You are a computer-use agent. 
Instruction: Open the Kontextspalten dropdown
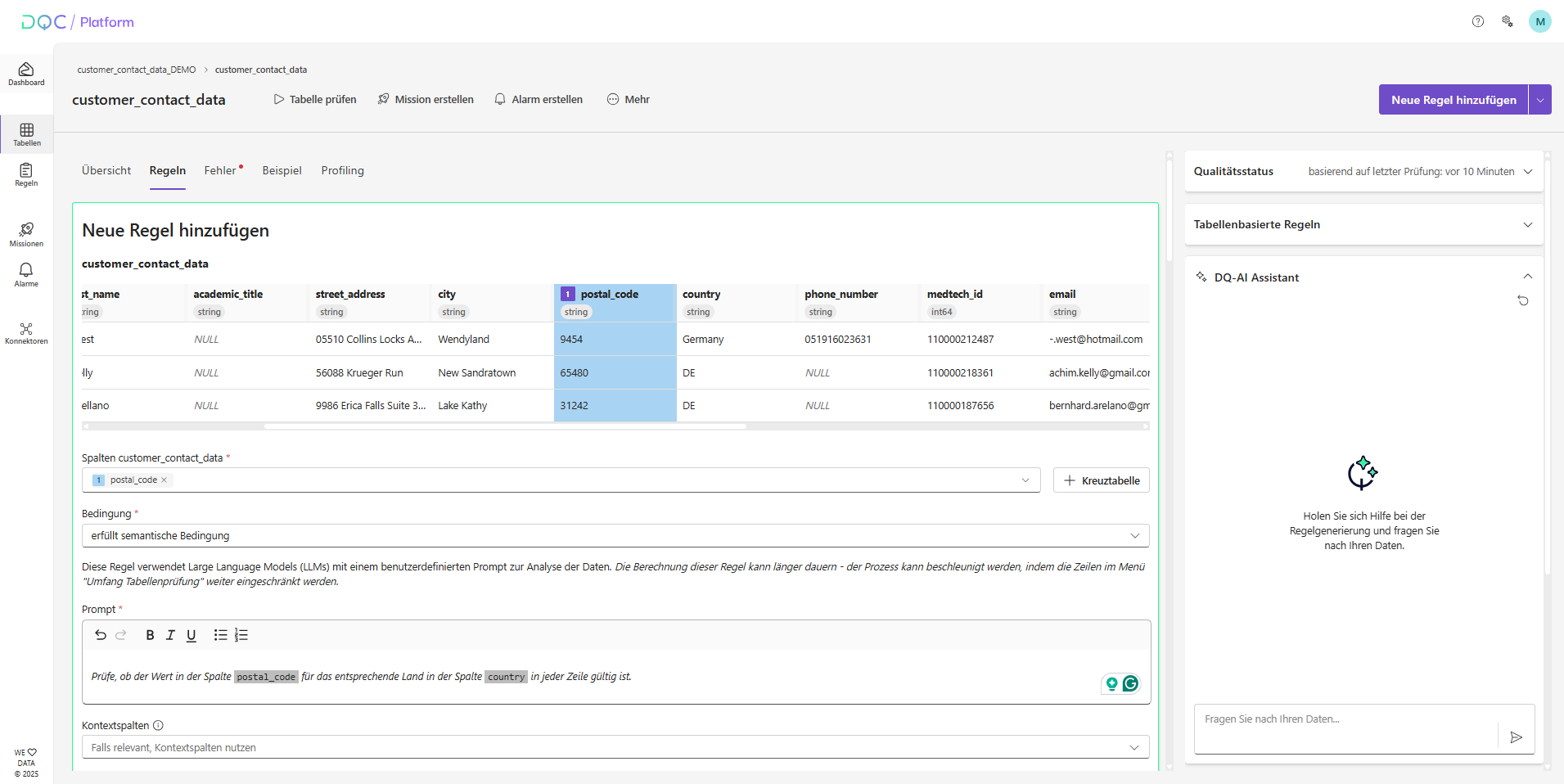pos(615,748)
